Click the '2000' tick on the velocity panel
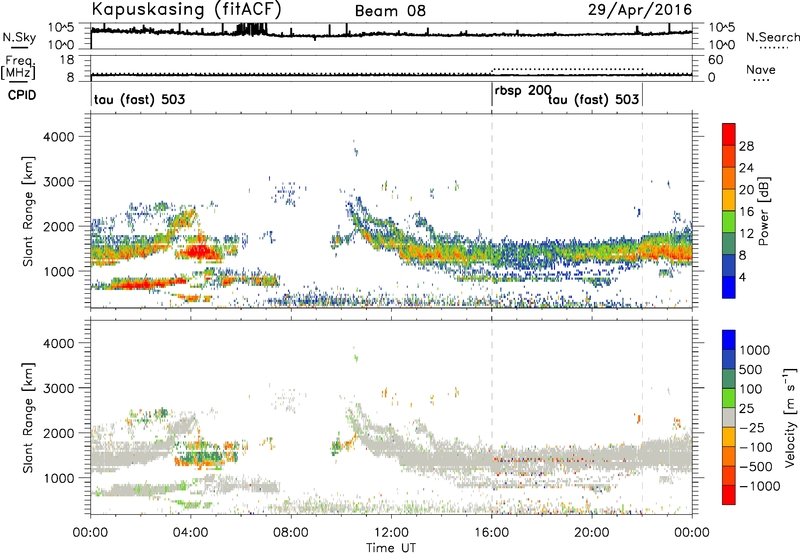This screenshot has height=554, width=800. click(x=59, y=433)
